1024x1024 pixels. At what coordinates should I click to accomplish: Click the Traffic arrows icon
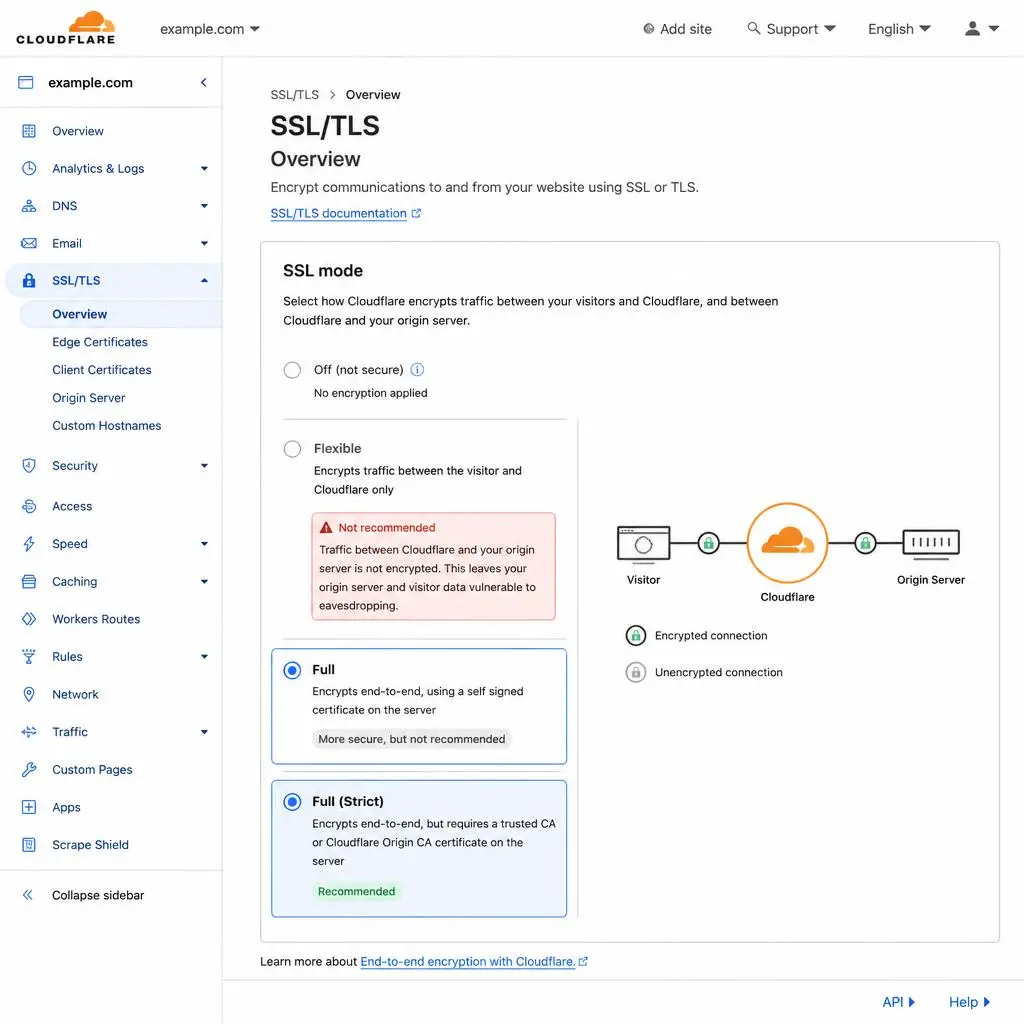(29, 732)
